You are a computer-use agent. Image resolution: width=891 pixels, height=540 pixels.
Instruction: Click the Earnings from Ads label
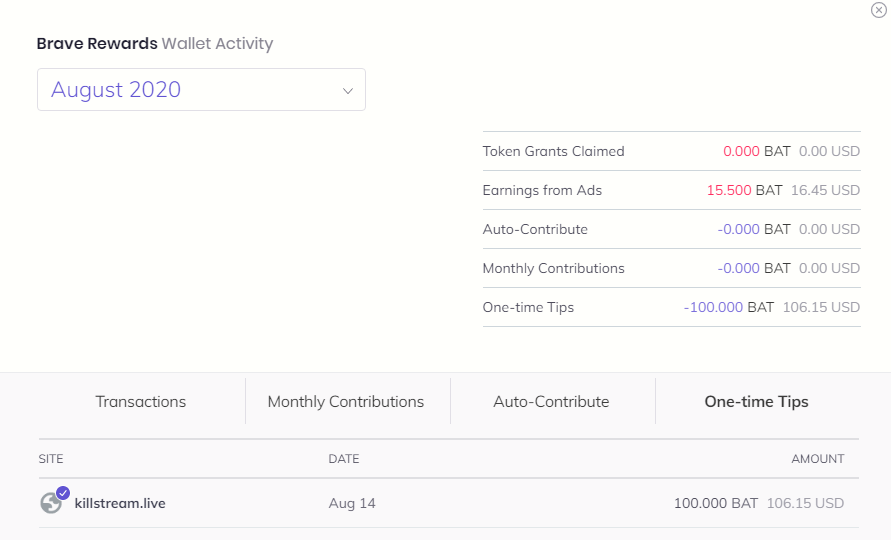click(542, 190)
